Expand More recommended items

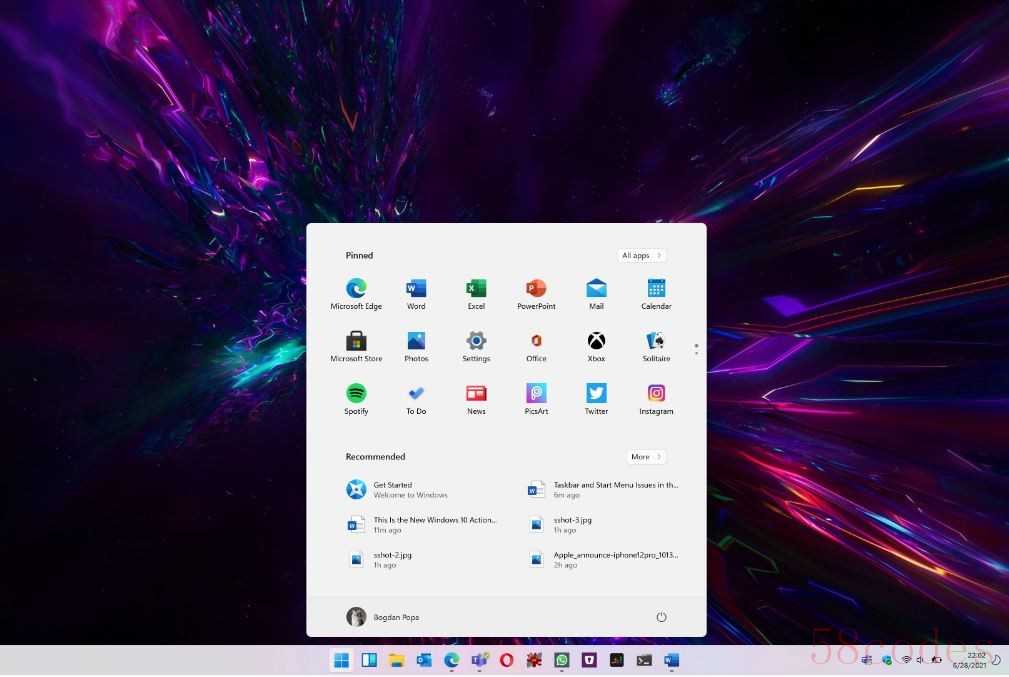point(645,457)
